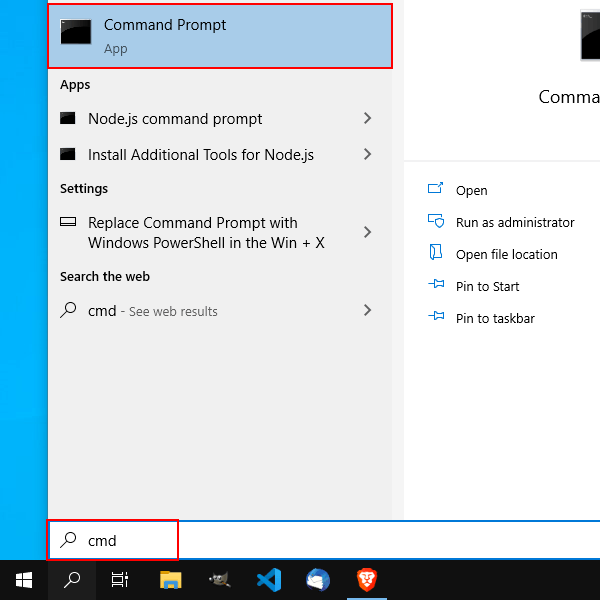Click the Run as administrator shield icon
This screenshot has width=600, height=600.
point(436,221)
